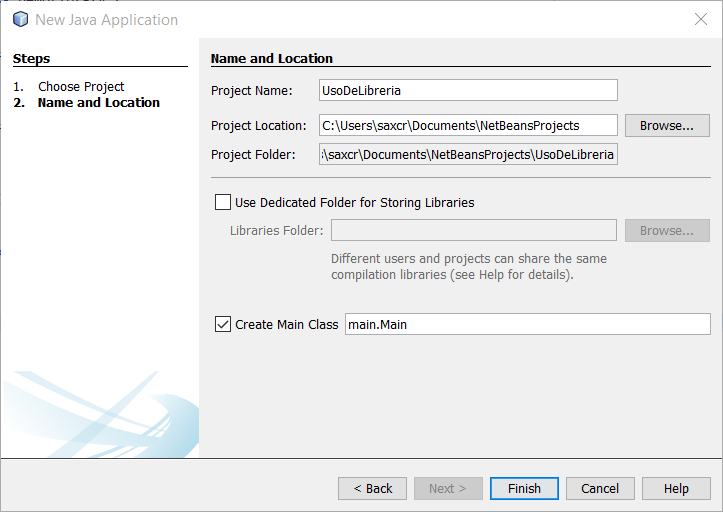
Task: Cancel the new project wizard
Action: (x=600, y=488)
